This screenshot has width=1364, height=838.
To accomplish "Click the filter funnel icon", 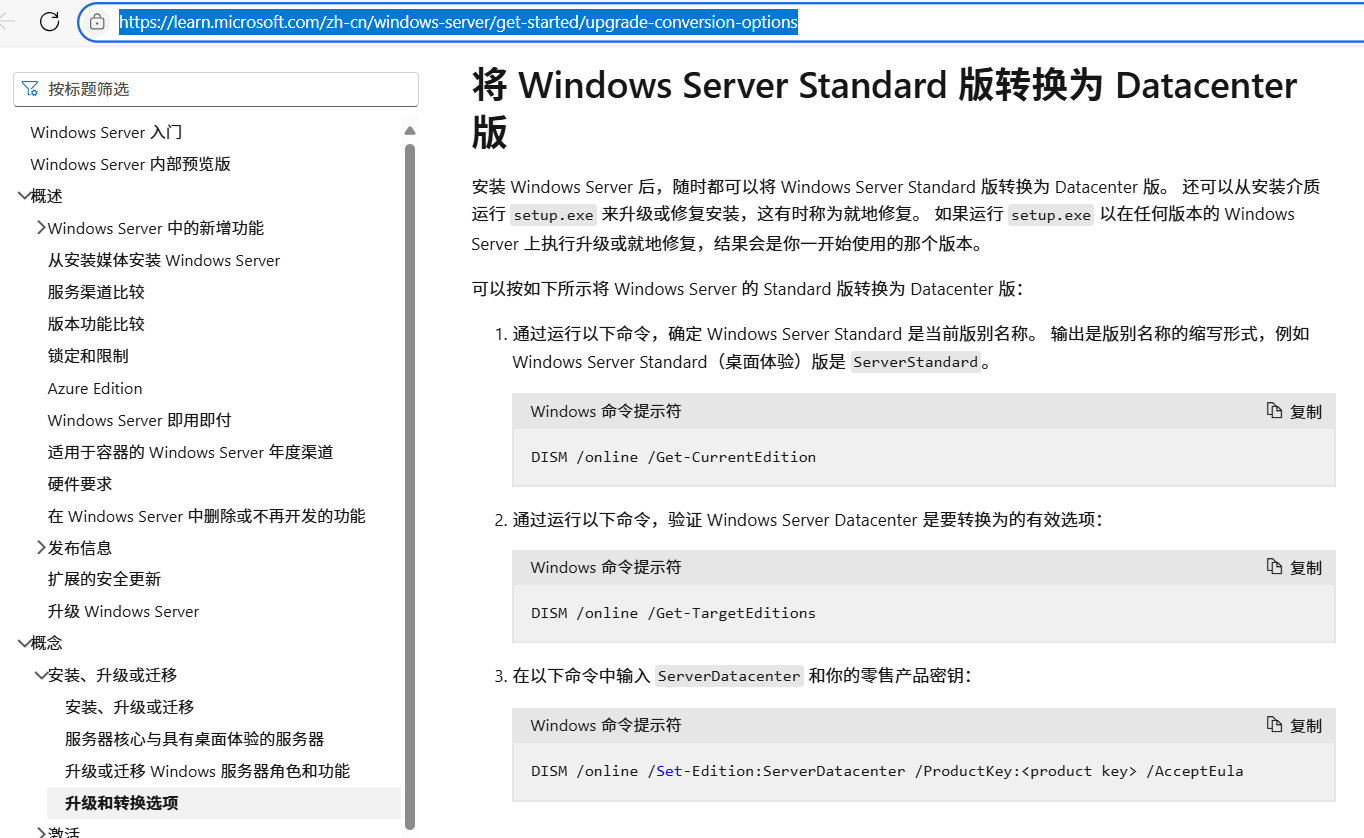I will click(30, 89).
